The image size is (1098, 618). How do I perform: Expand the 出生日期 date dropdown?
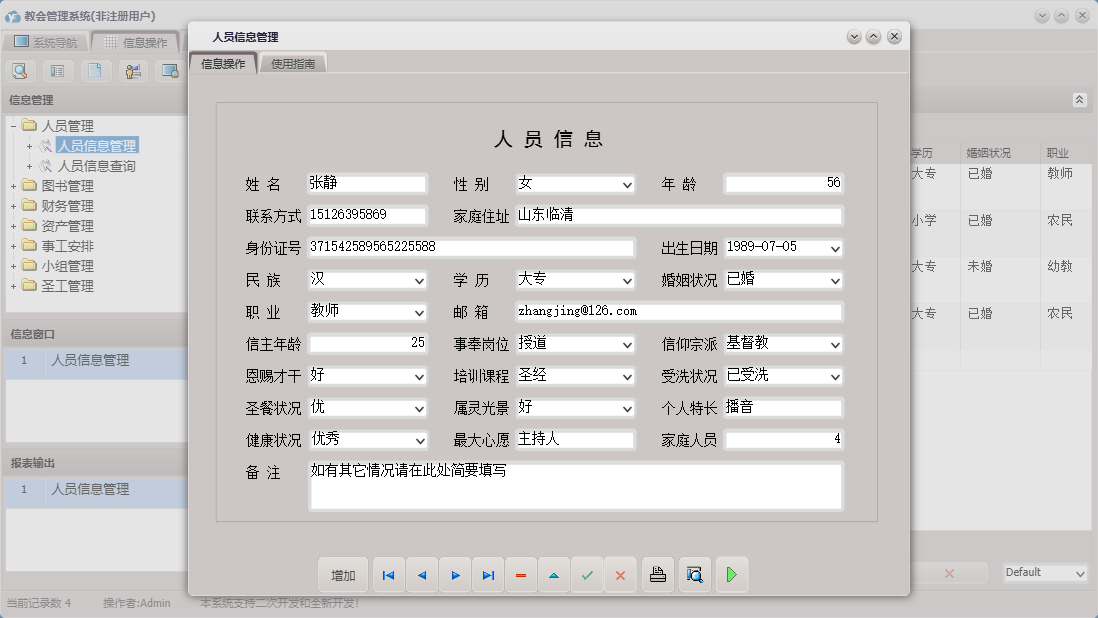pyautogui.click(x=835, y=248)
